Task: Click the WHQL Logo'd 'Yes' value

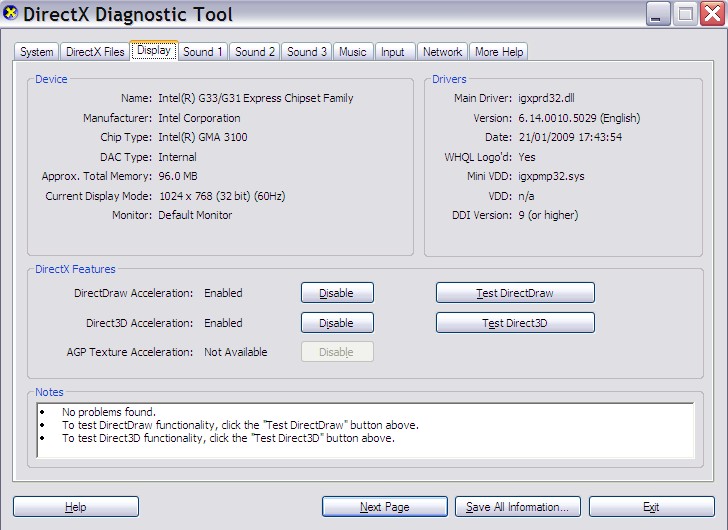Action: coord(527,157)
